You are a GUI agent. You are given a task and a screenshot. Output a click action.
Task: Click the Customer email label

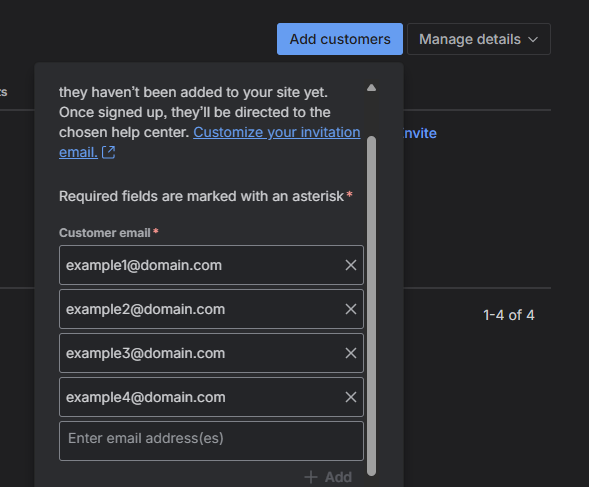pos(105,233)
